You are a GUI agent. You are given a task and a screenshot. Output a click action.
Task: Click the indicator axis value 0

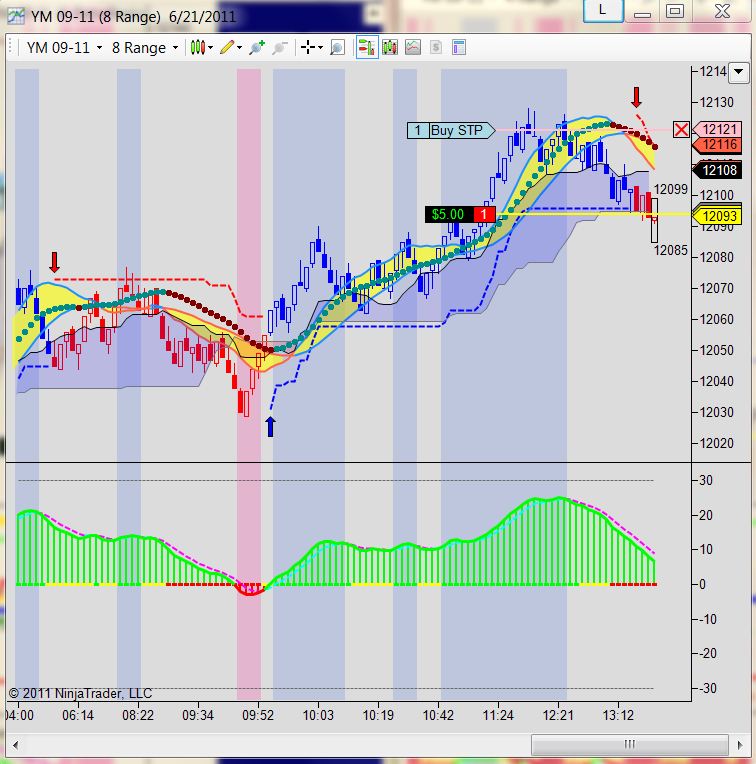click(702, 584)
